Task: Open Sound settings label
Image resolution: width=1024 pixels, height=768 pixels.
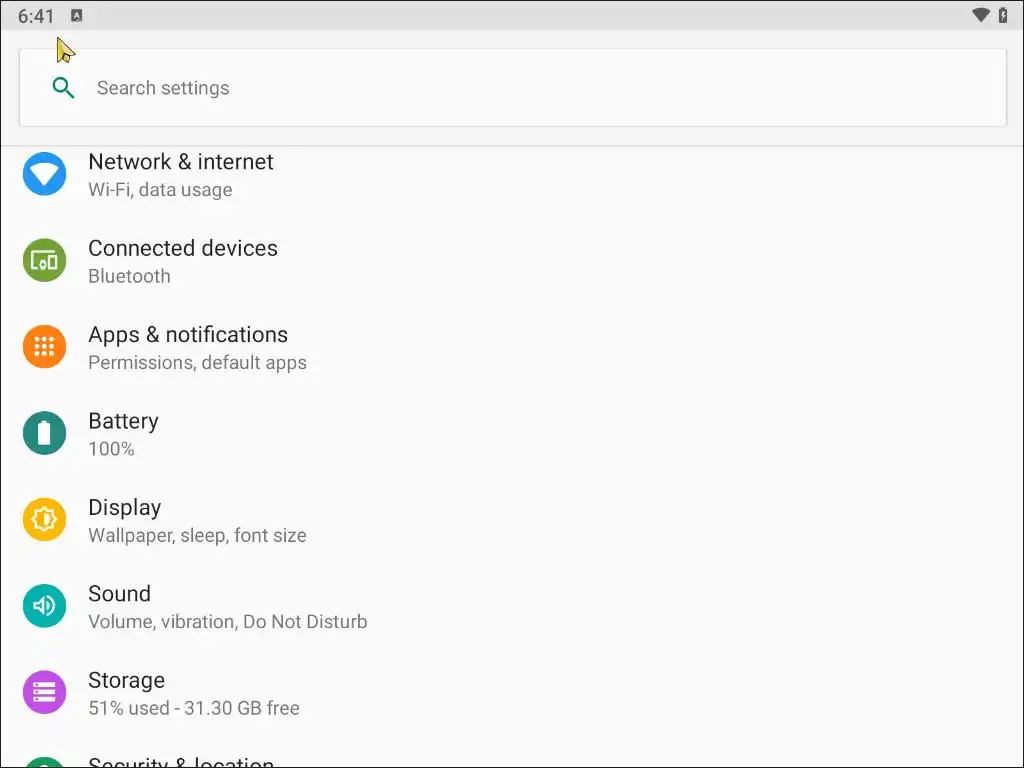Action: [x=119, y=594]
